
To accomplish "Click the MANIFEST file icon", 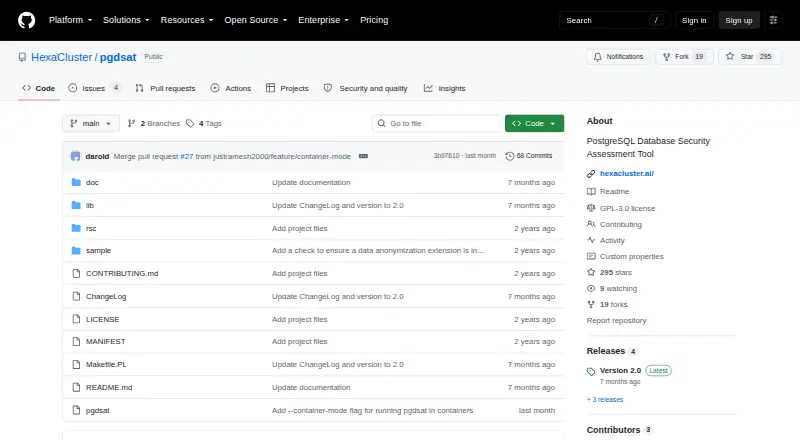I will coord(76,341).
